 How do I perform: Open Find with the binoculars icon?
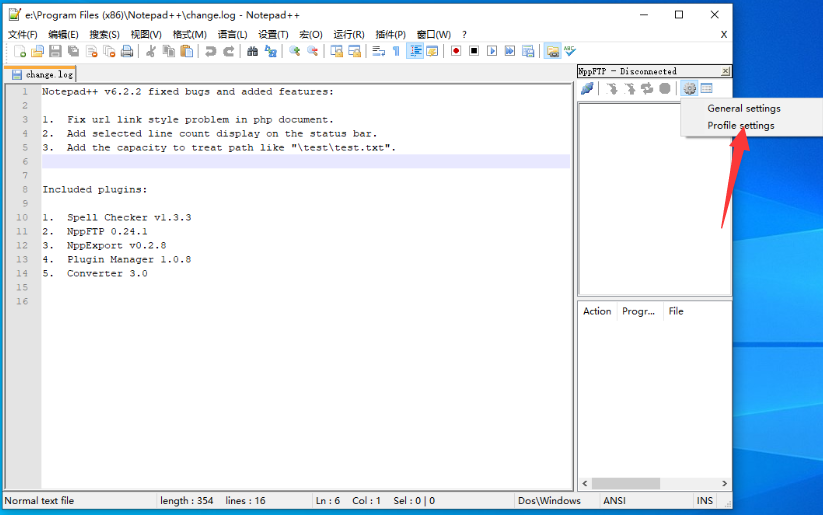(253, 51)
